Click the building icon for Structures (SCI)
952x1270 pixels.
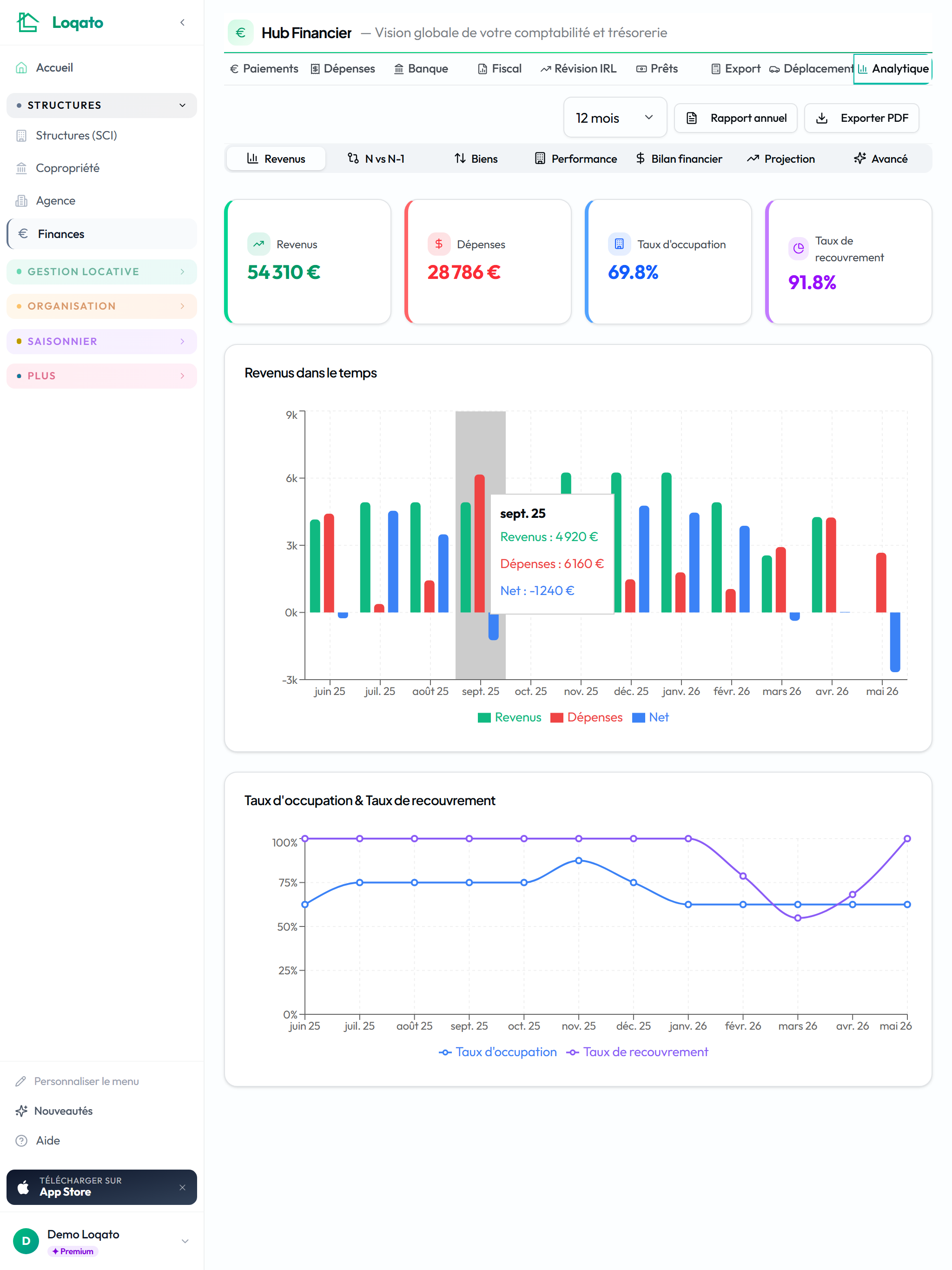(x=21, y=135)
